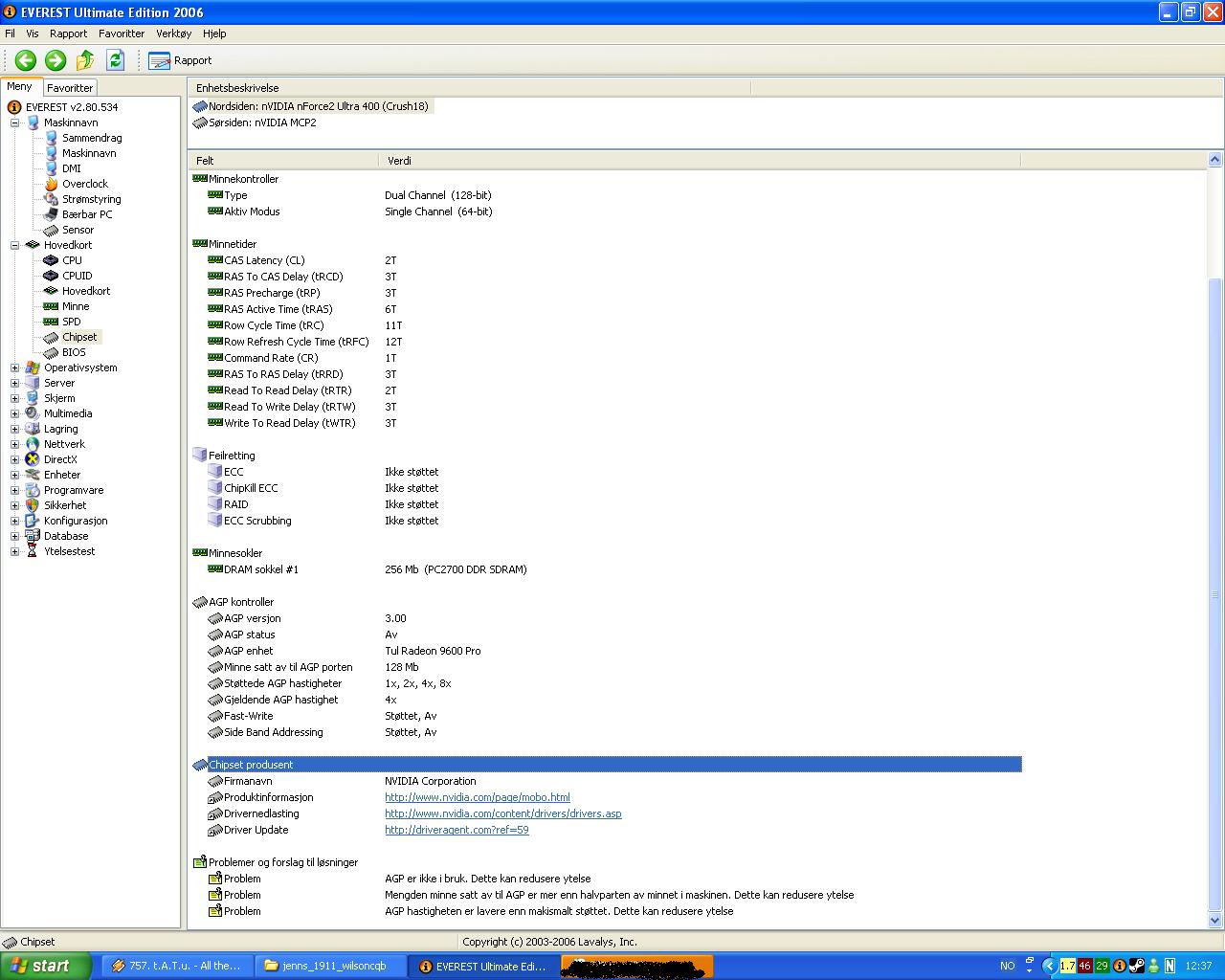The width and height of the screenshot is (1225, 980).
Task: Select the DMI tree item
Action: (x=72, y=168)
